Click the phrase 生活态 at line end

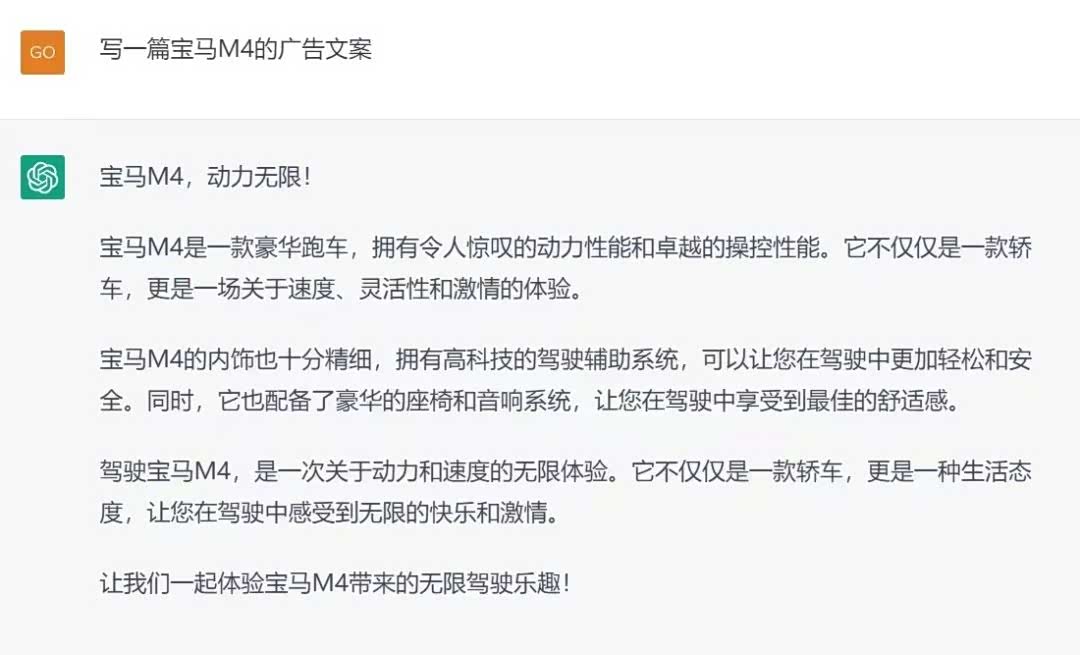(x=997, y=472)
